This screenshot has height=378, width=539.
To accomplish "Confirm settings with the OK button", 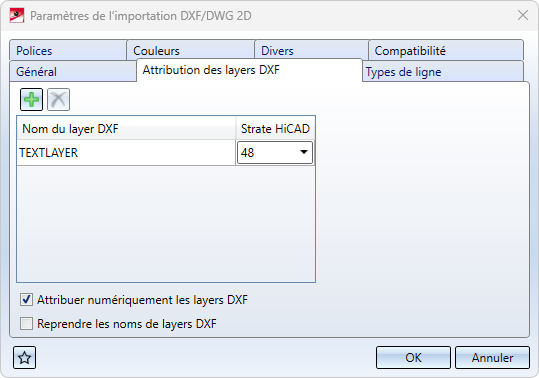I will (413, 358).
